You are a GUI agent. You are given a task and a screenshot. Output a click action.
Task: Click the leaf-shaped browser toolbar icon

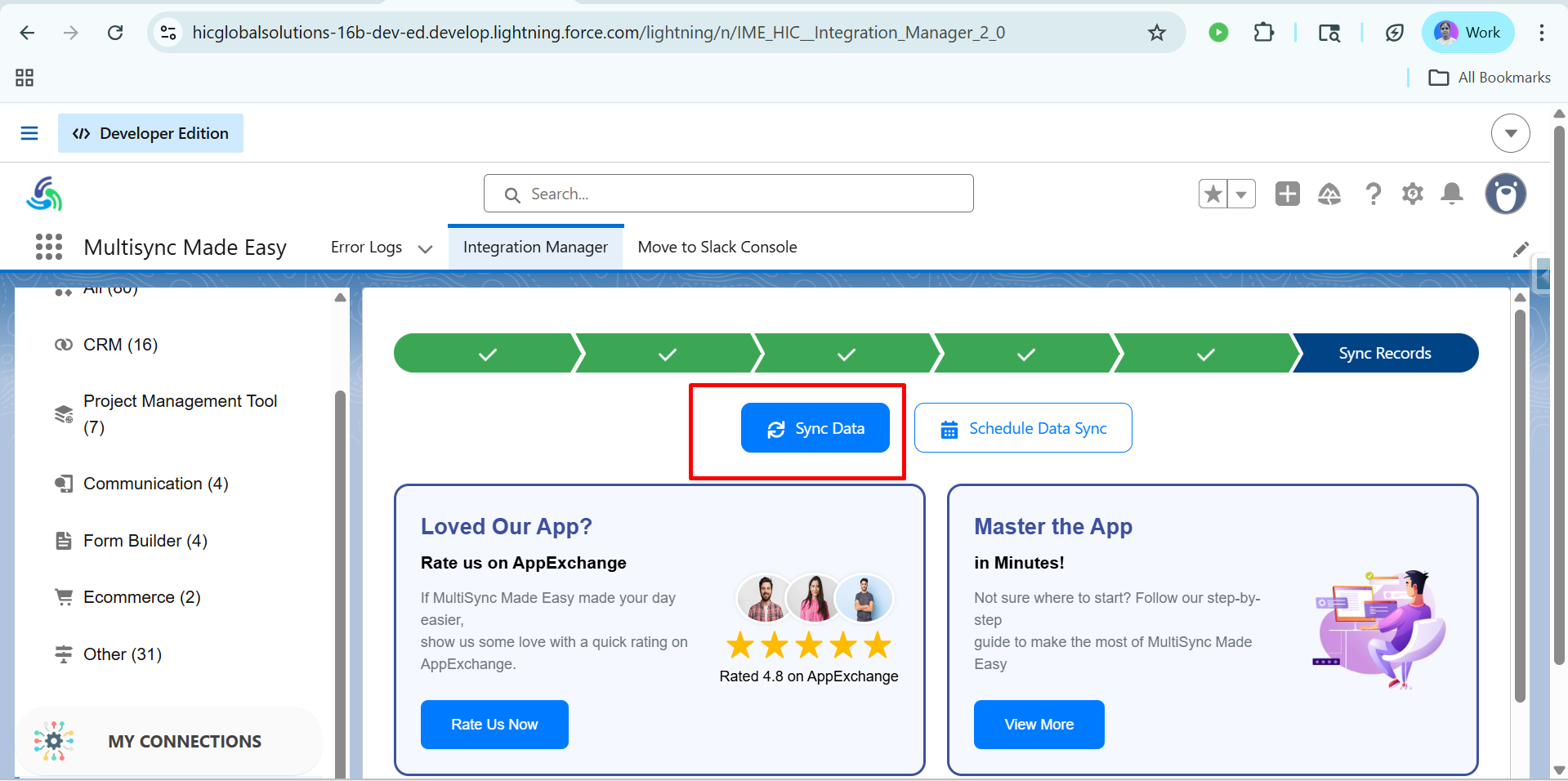click(1395, 33)
